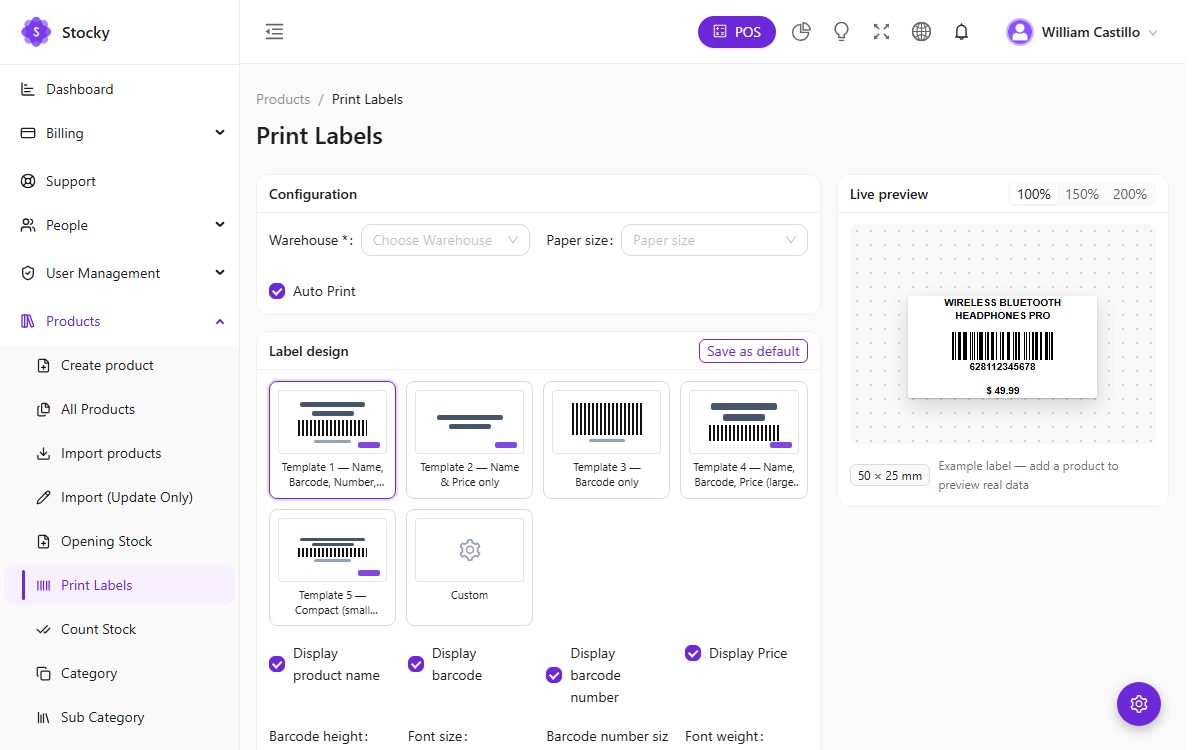Collapse the Products menu chevron

pyautogui.click(x=220, y=321)
